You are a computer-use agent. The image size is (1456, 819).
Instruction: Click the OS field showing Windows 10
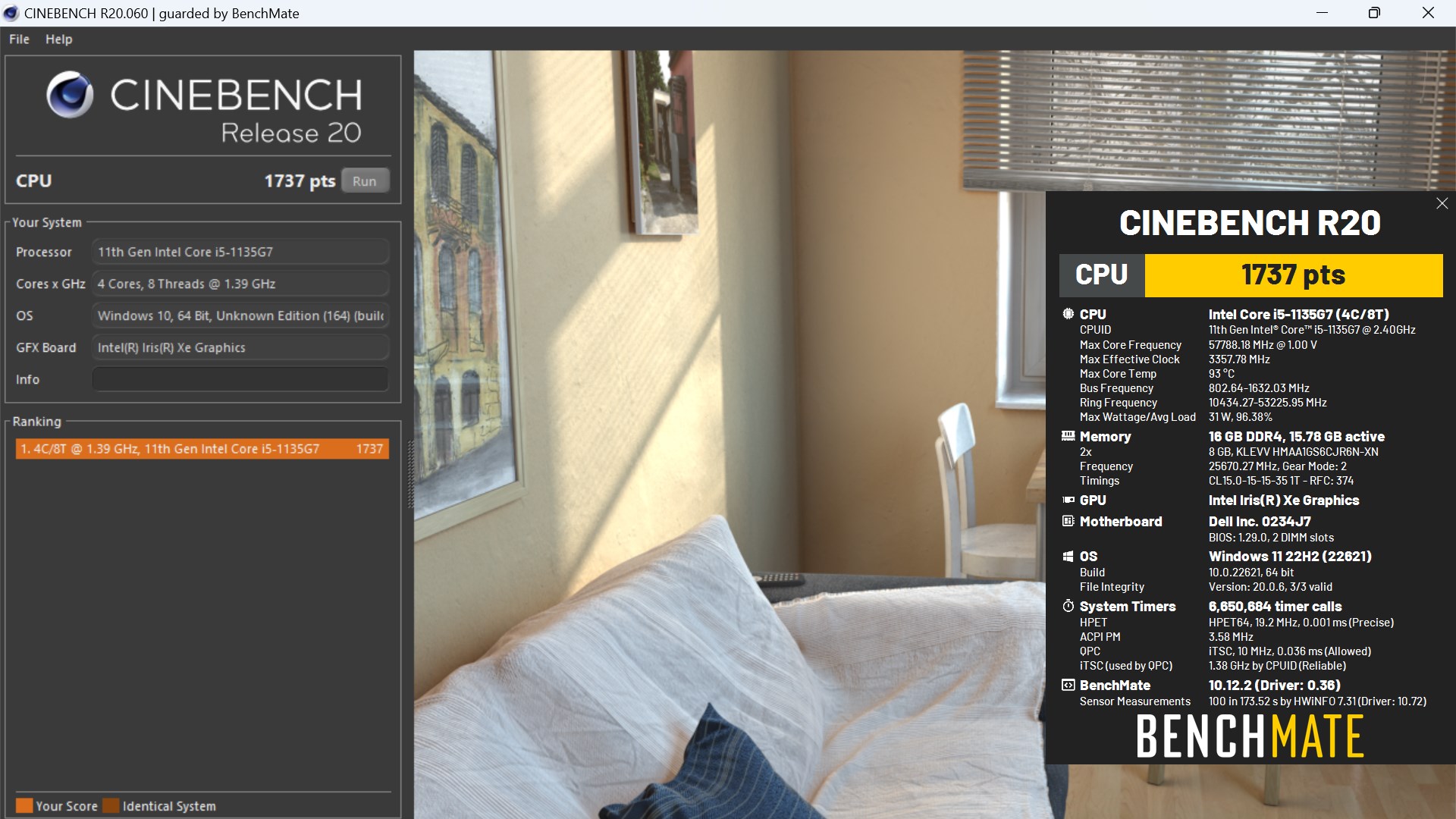[240, 315]
